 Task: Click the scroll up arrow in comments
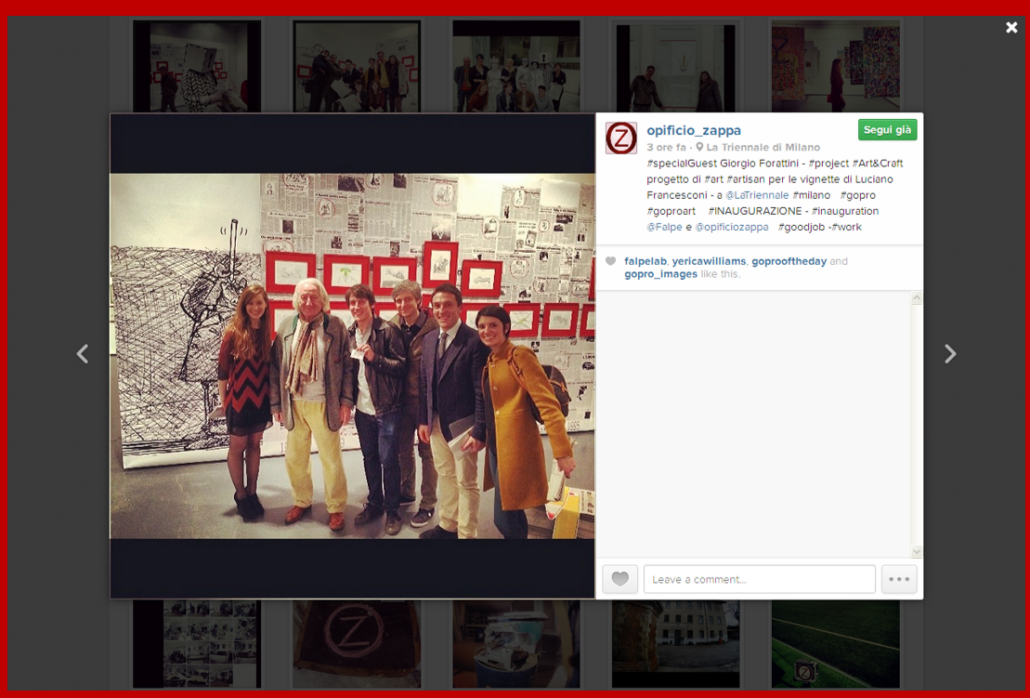917,299
